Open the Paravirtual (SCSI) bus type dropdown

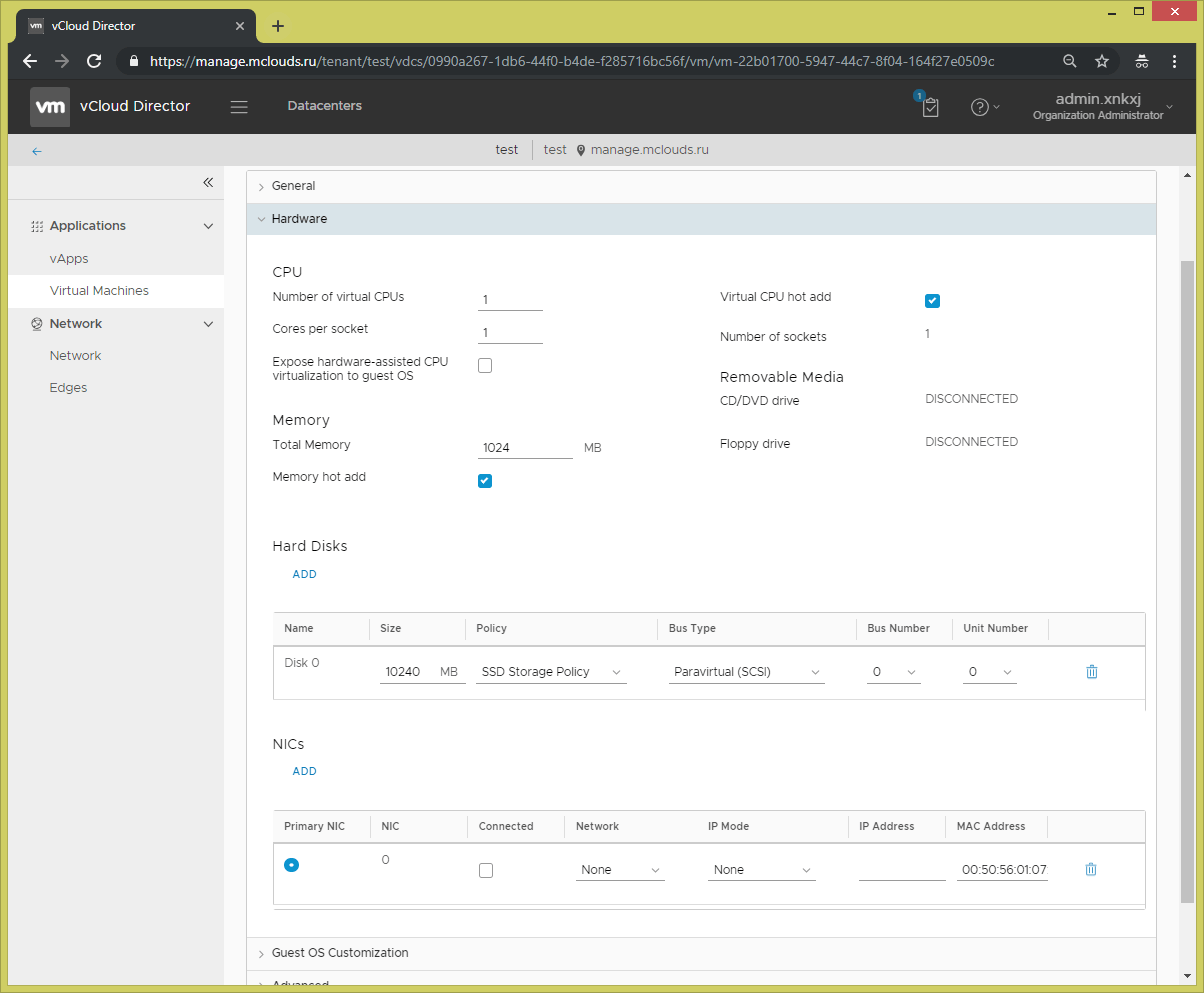[747, 672]
